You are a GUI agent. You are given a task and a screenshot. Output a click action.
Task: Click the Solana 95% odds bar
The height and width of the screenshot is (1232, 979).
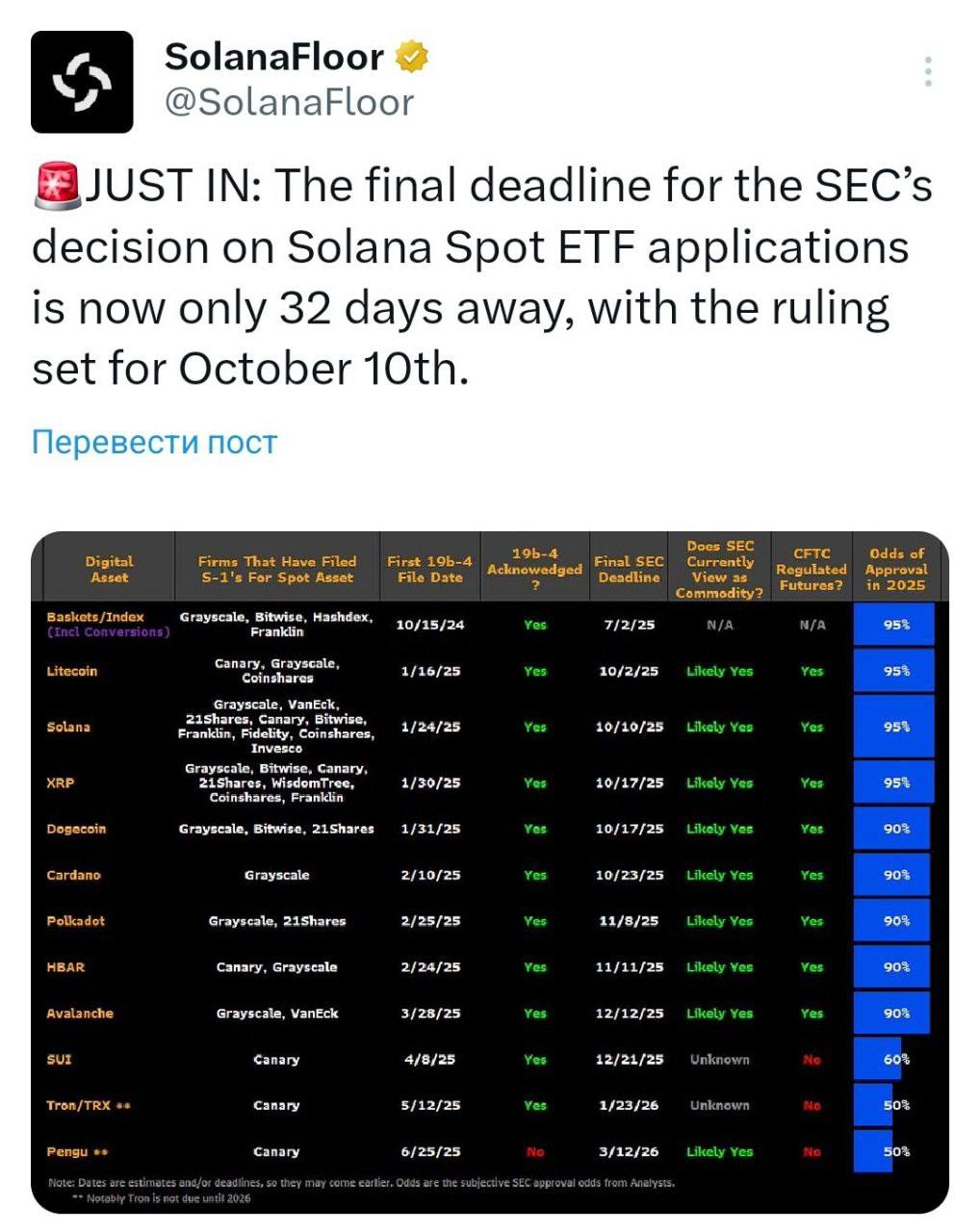point(893,727)
